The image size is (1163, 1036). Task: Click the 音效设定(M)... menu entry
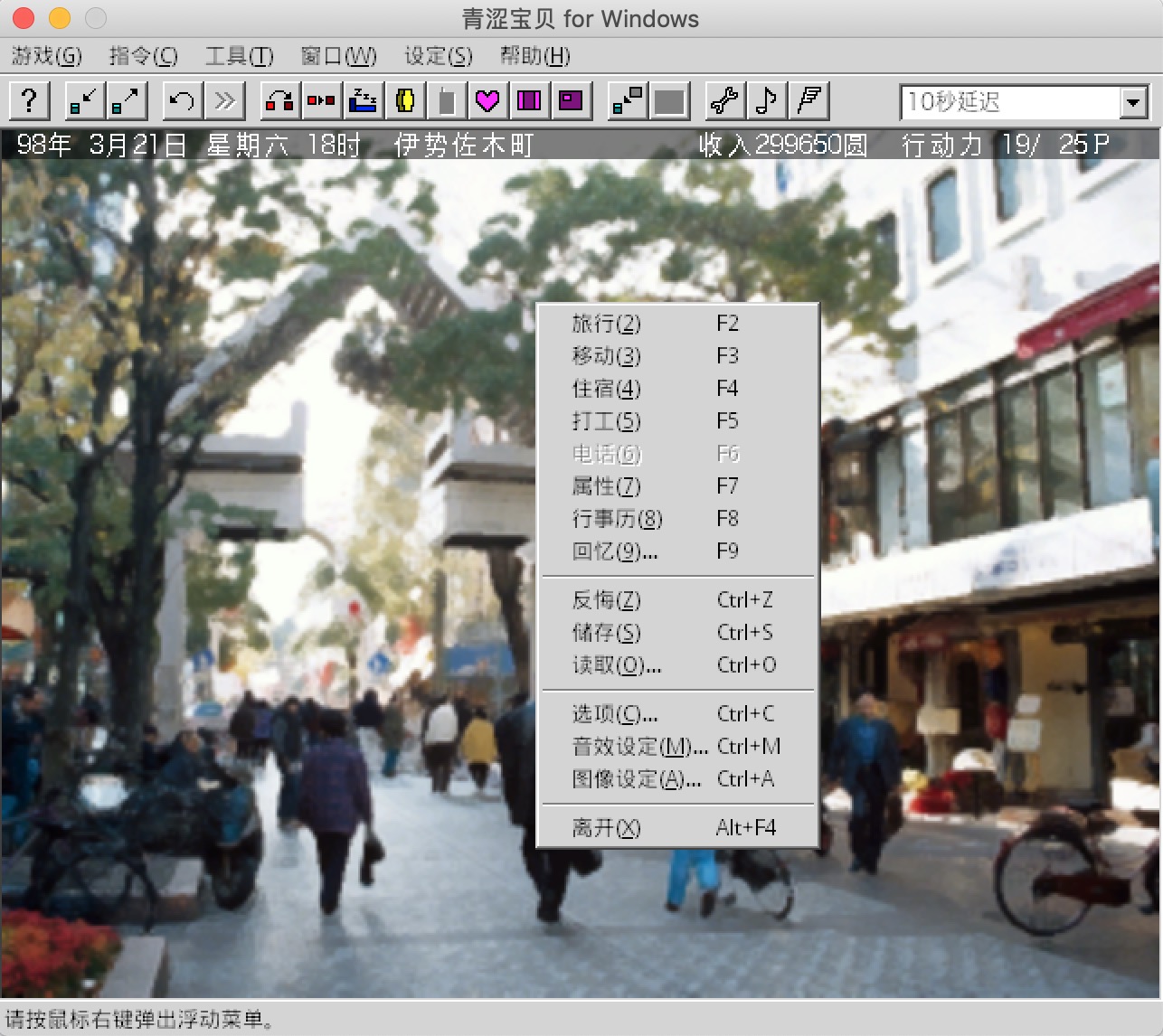677,747
